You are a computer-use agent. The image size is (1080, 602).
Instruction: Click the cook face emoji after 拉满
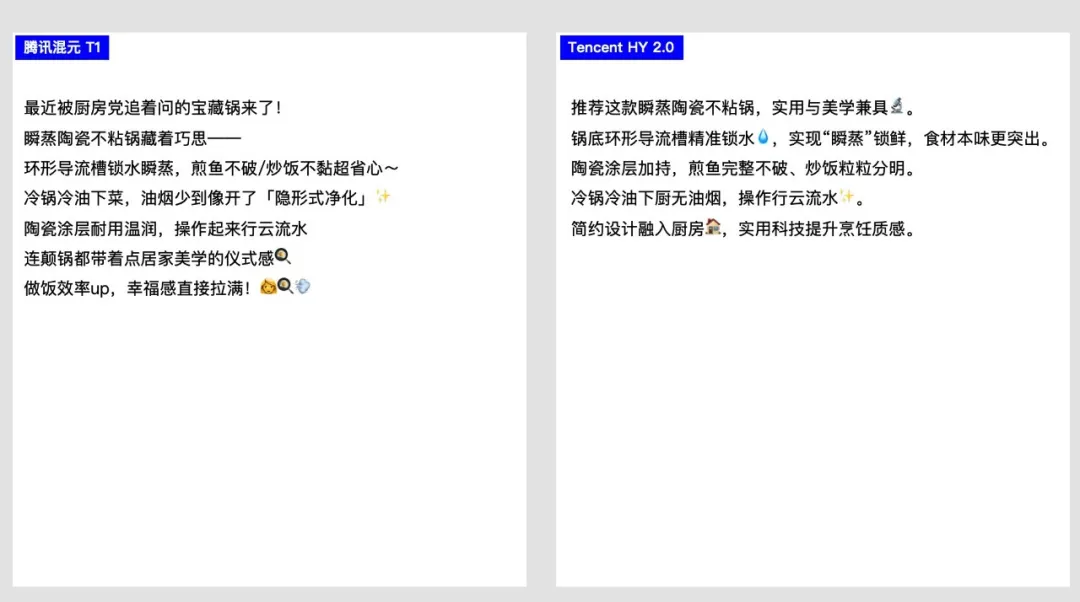(267, 288)
